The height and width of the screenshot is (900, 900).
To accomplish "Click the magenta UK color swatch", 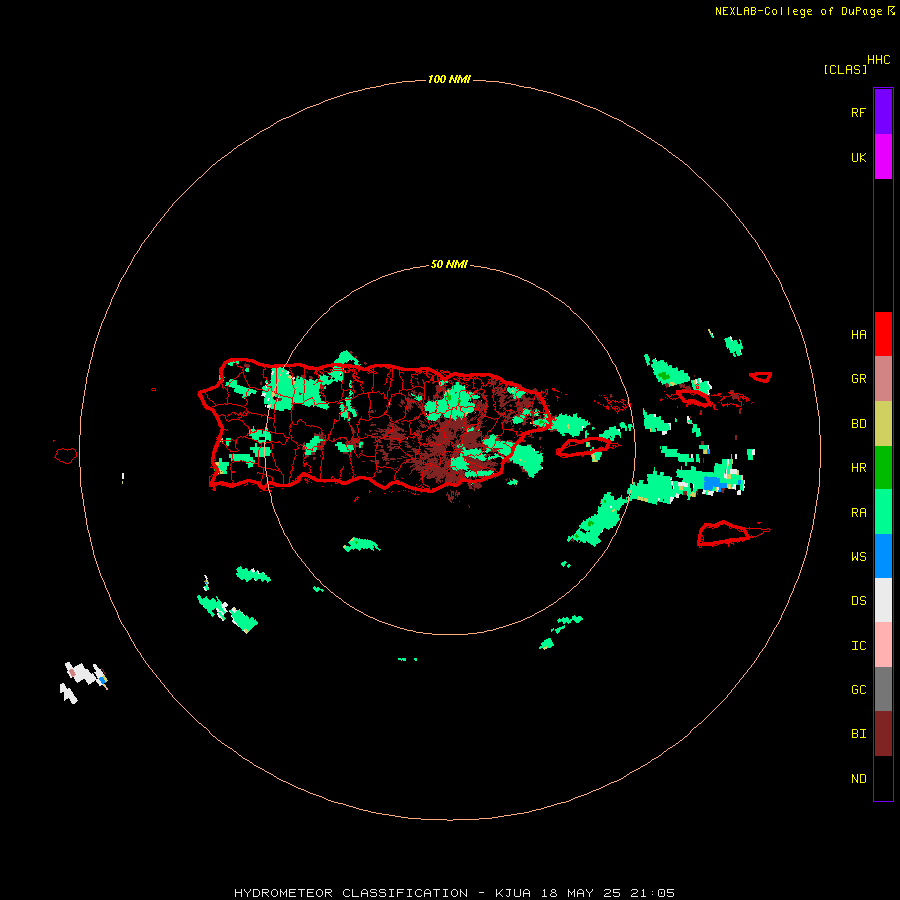I will 883,157.
